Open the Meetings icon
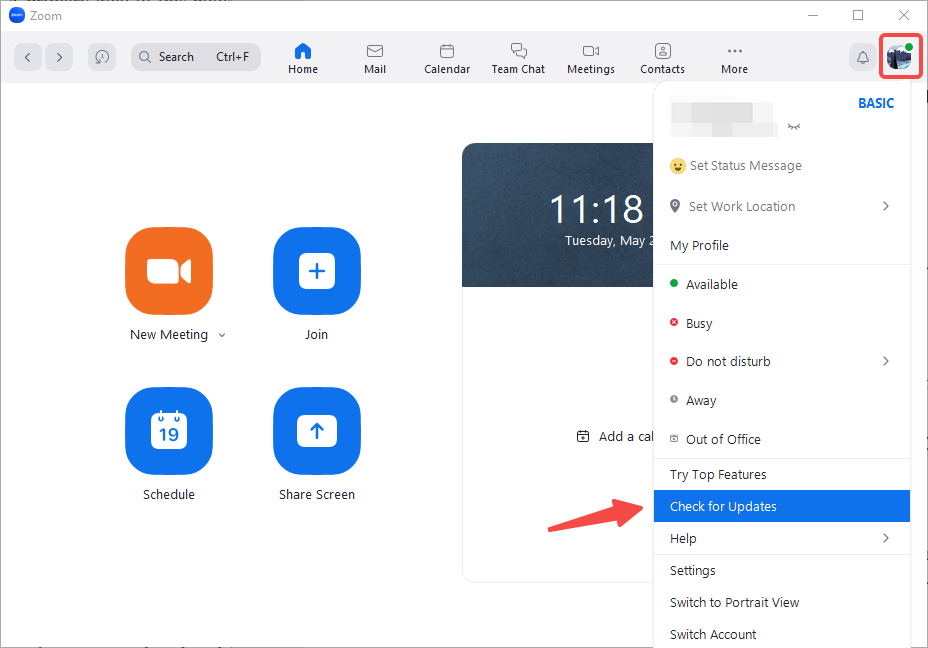 [x=590, y=57]
